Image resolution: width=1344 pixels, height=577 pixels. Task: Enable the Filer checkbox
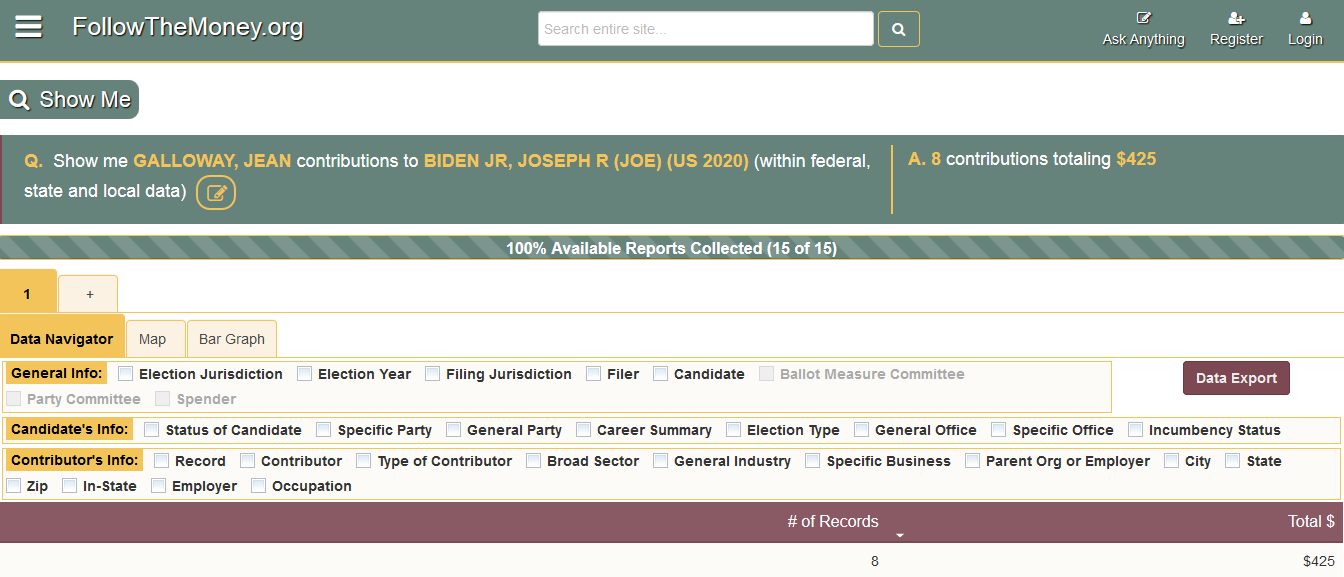point(594,373)
